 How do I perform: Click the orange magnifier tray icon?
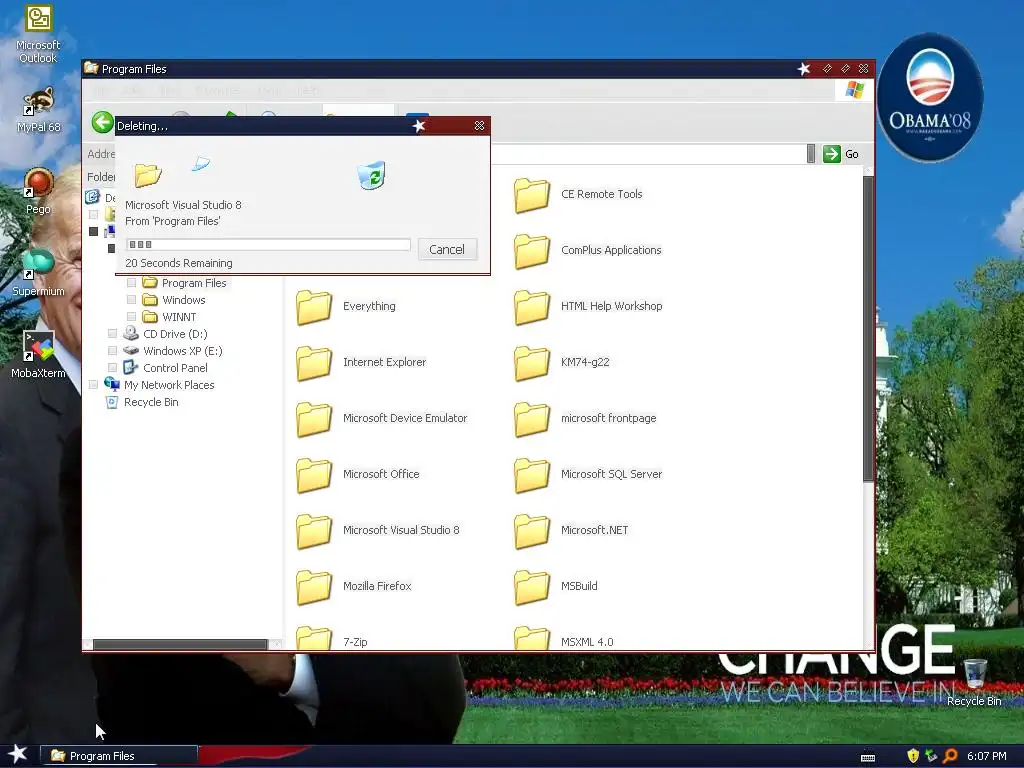pos(950,756)
